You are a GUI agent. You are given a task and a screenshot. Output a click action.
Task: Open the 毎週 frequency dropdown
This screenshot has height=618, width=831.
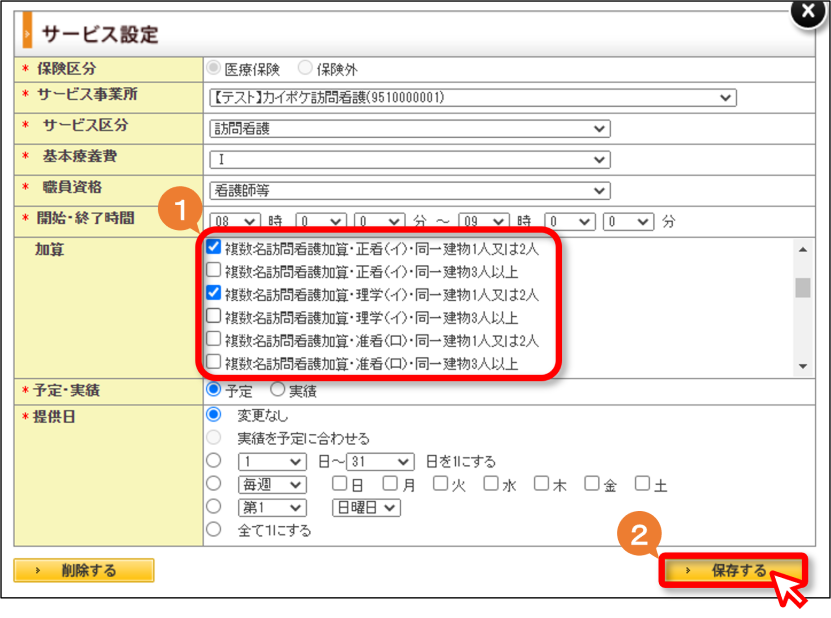[272, 484]
